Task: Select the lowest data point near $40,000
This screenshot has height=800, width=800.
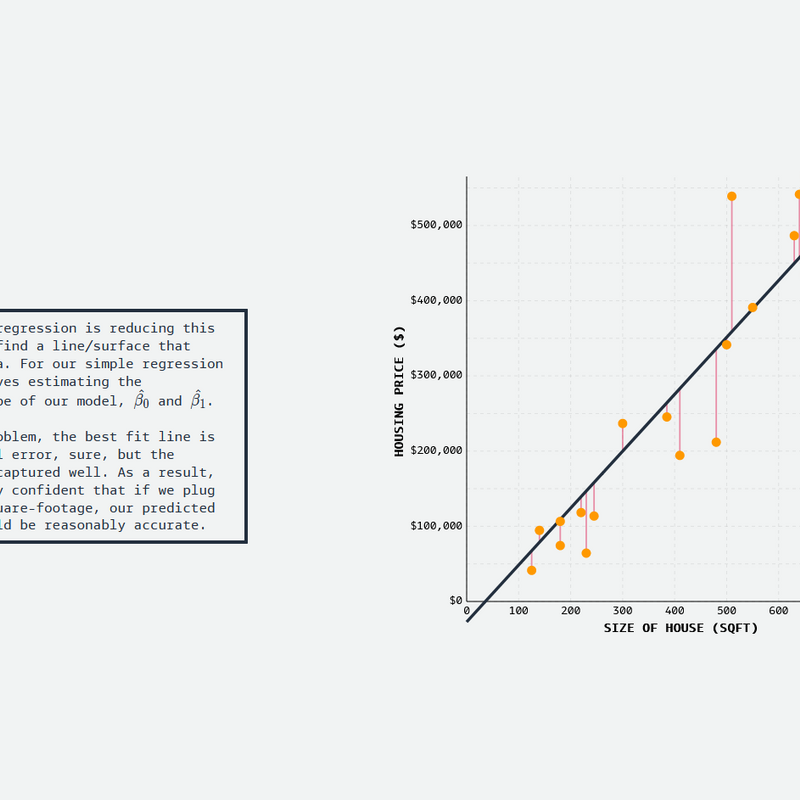Action: pyautogui.click(x=532, y=570)
